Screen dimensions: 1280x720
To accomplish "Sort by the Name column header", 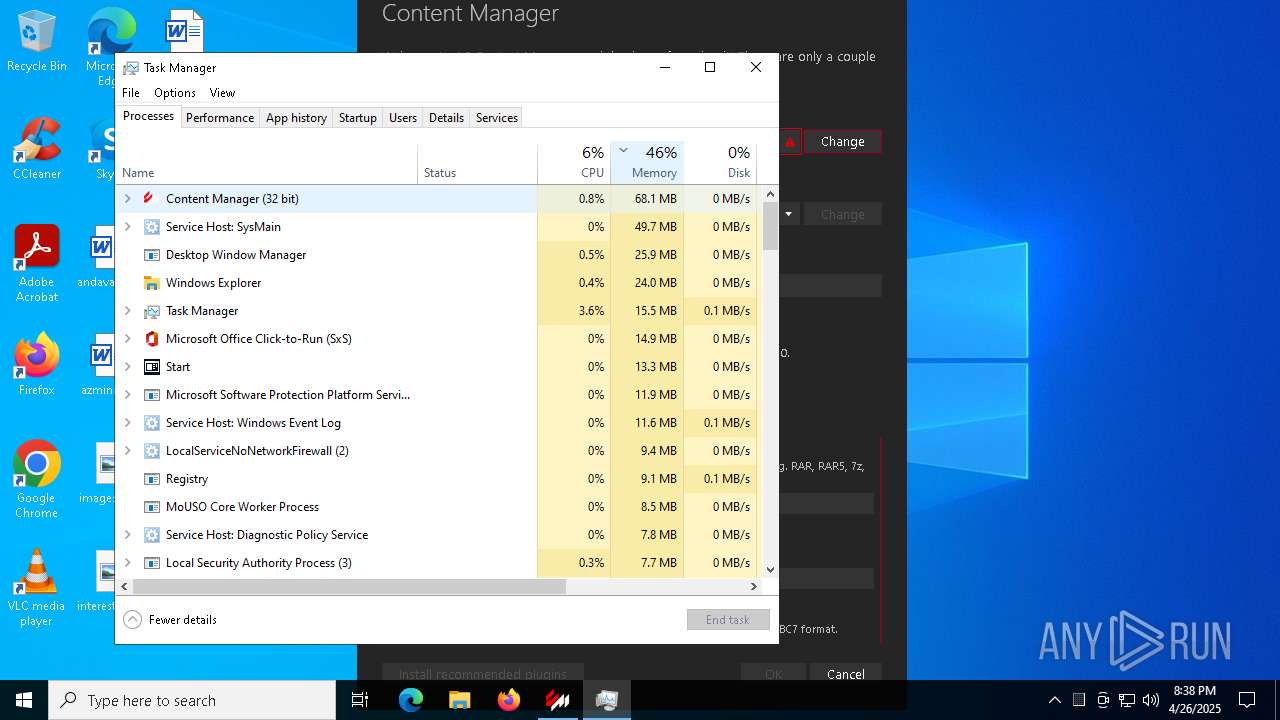I will (267, 163).
